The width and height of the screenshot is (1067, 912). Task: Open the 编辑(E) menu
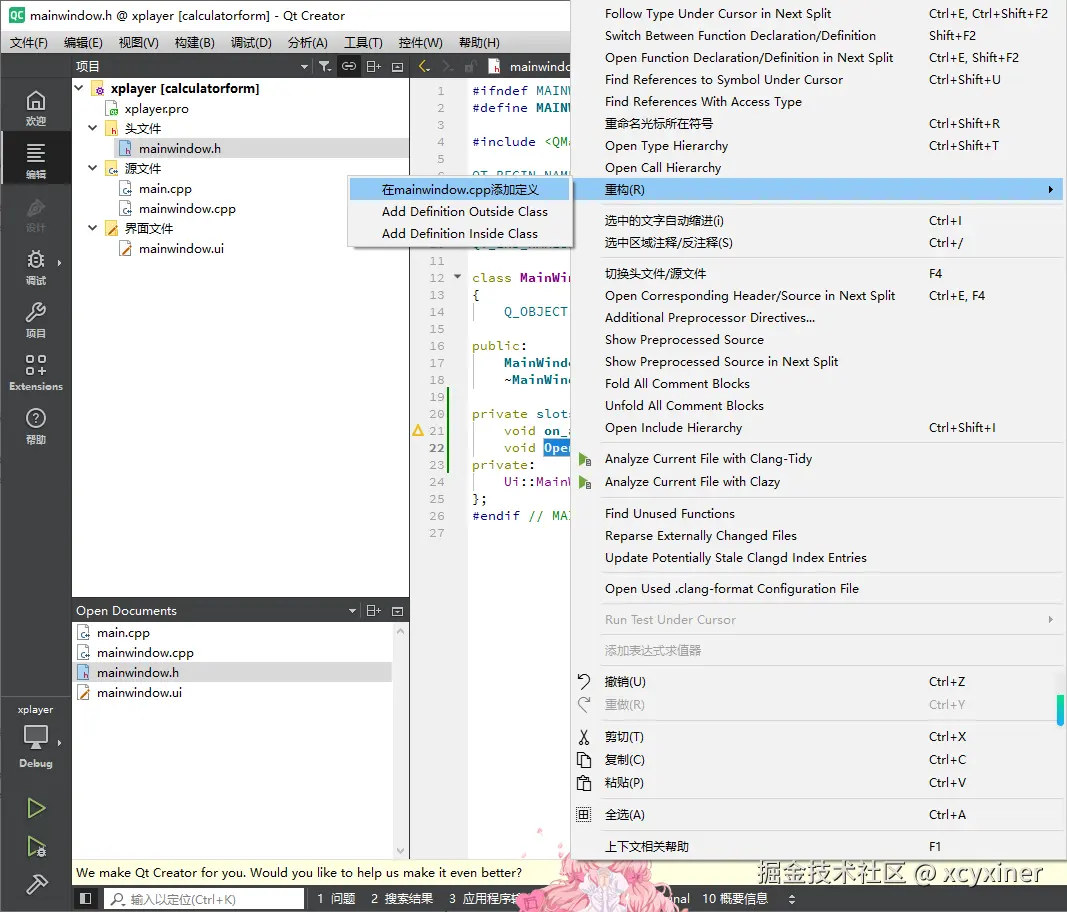(x=83, y=42)
